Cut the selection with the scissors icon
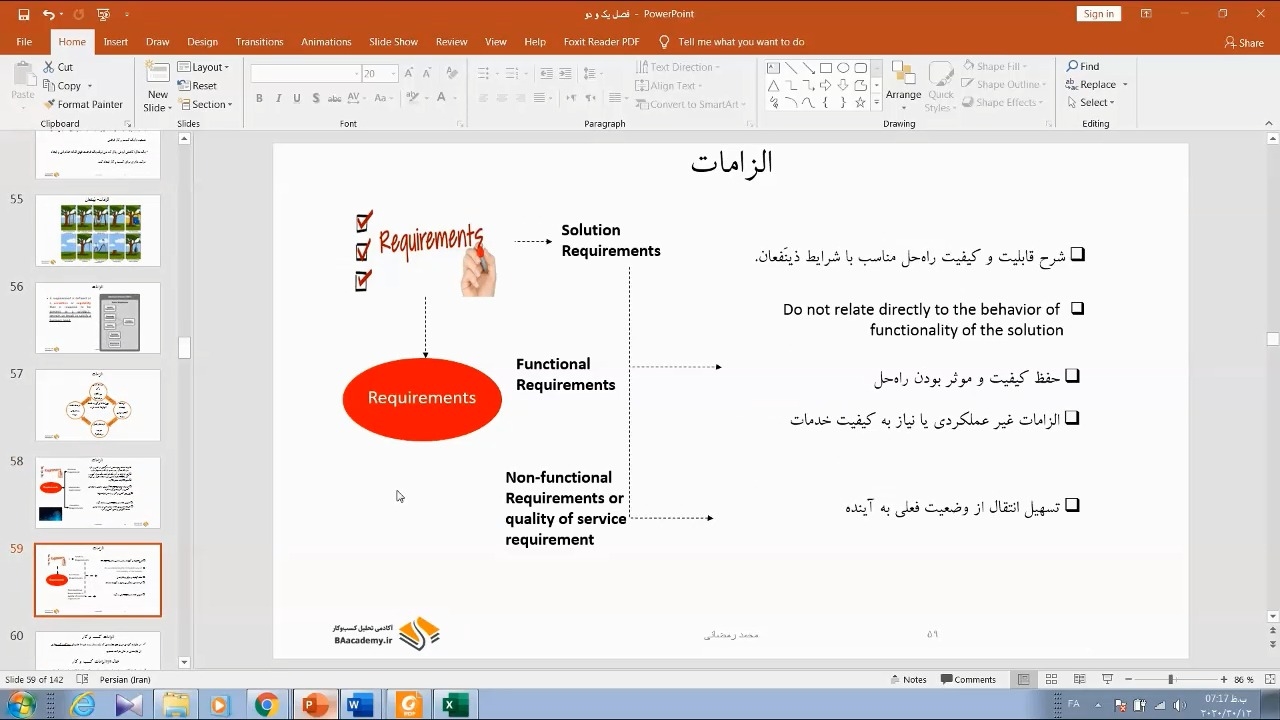 click(x=58, y=67)
